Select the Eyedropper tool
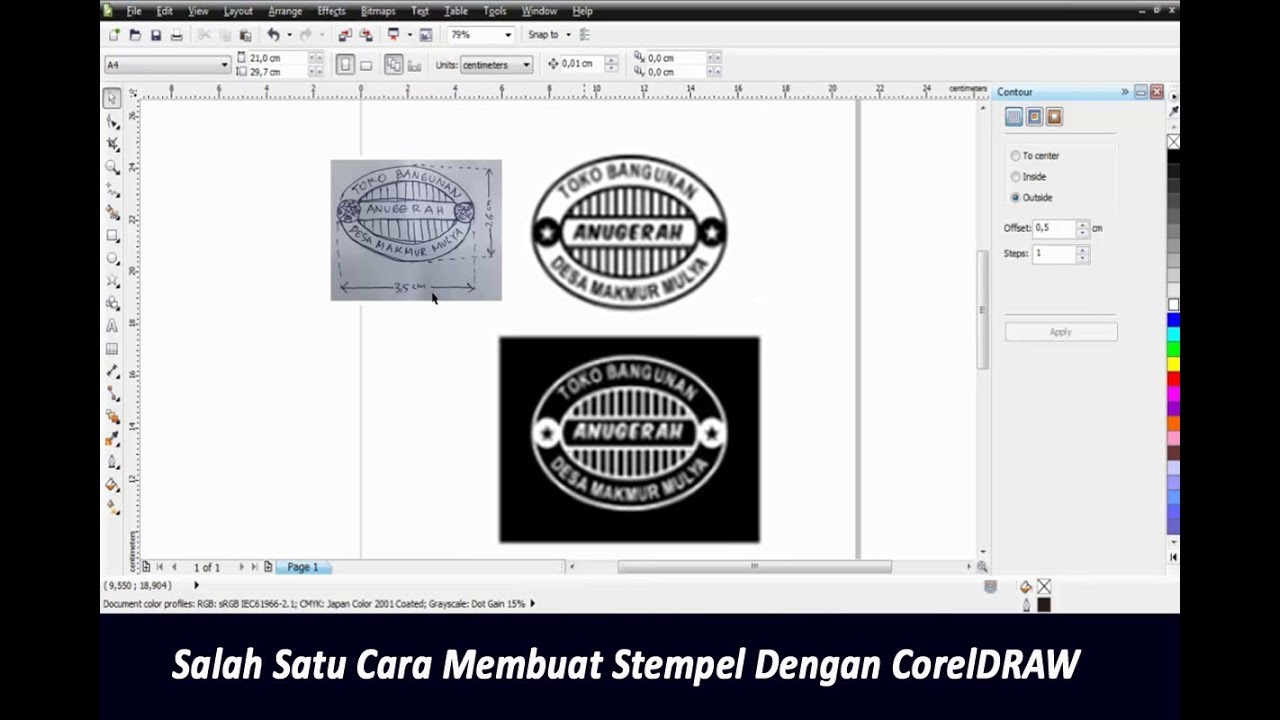 112,440
